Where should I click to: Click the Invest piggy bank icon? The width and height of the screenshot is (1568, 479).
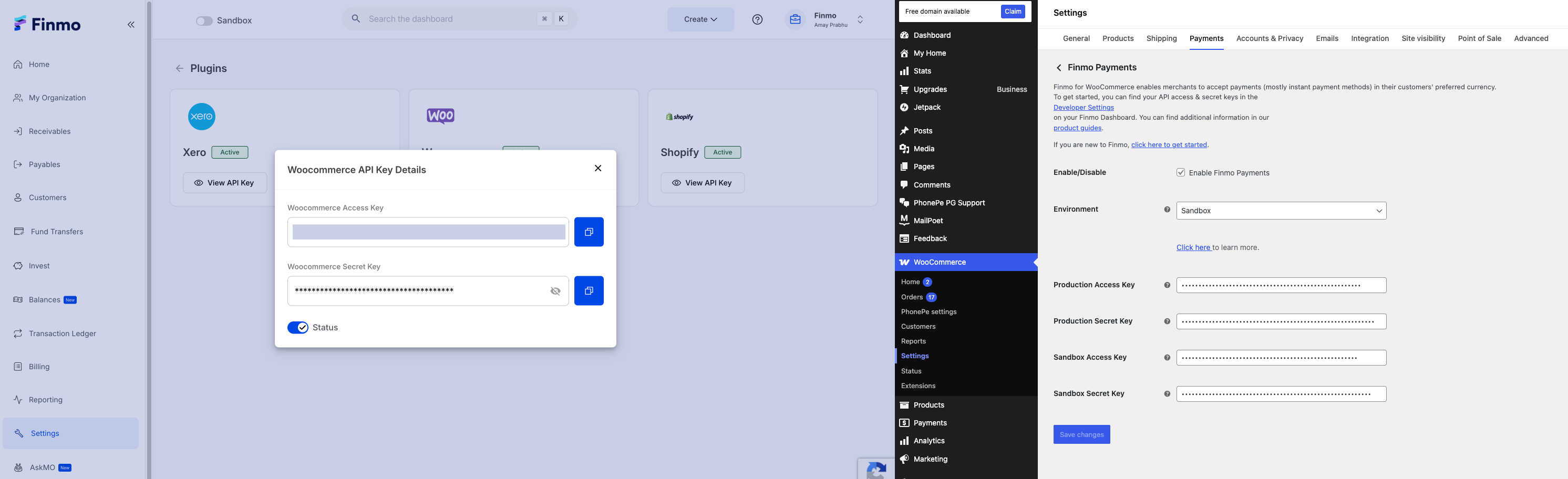tap(18, 266)
